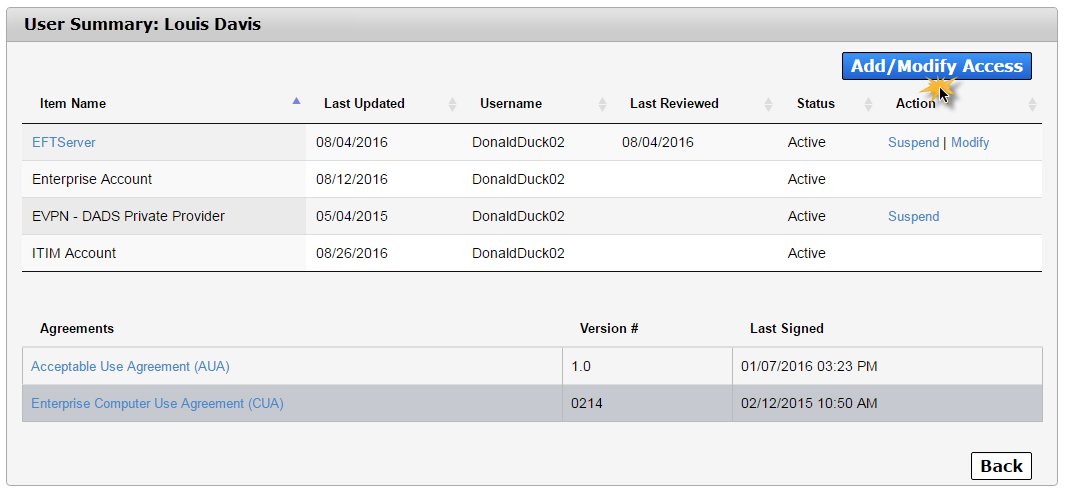Sort by Item Name column arrow

coord(296,101)
